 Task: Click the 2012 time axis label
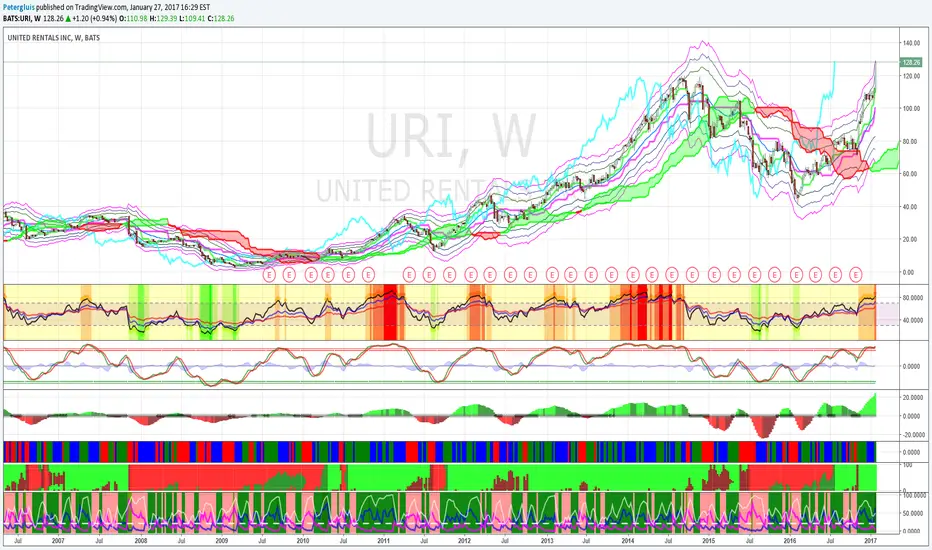click(464, 540)
